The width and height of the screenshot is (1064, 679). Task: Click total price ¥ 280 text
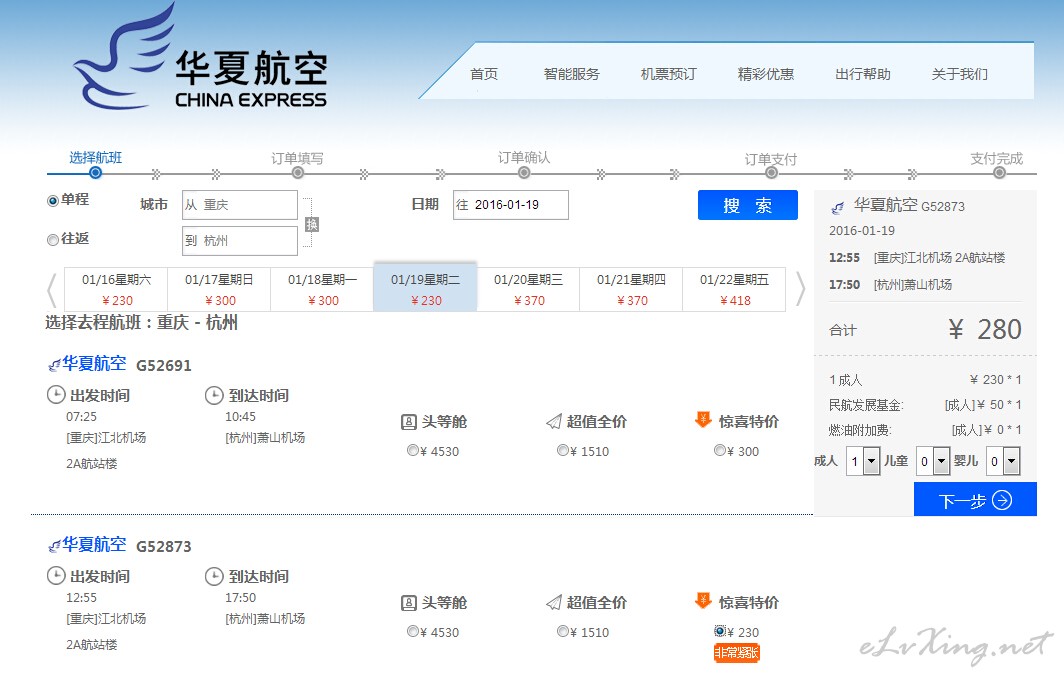tap(985, 330)
